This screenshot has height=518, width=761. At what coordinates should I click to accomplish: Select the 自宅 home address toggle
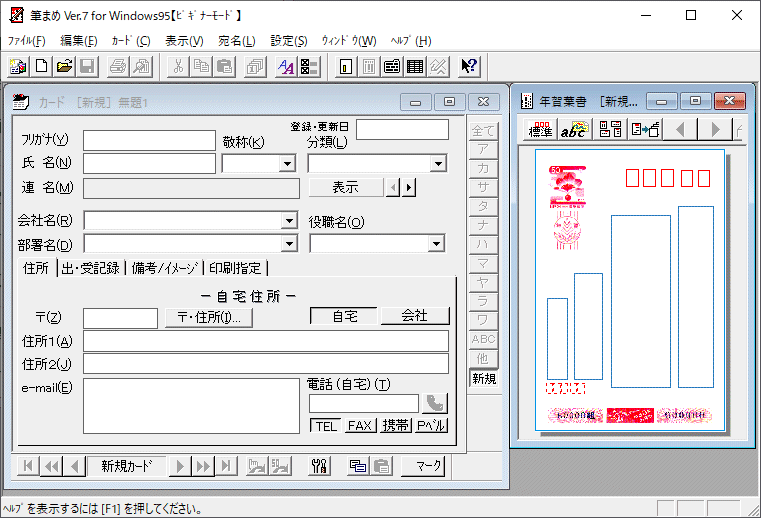coord(344,316)
